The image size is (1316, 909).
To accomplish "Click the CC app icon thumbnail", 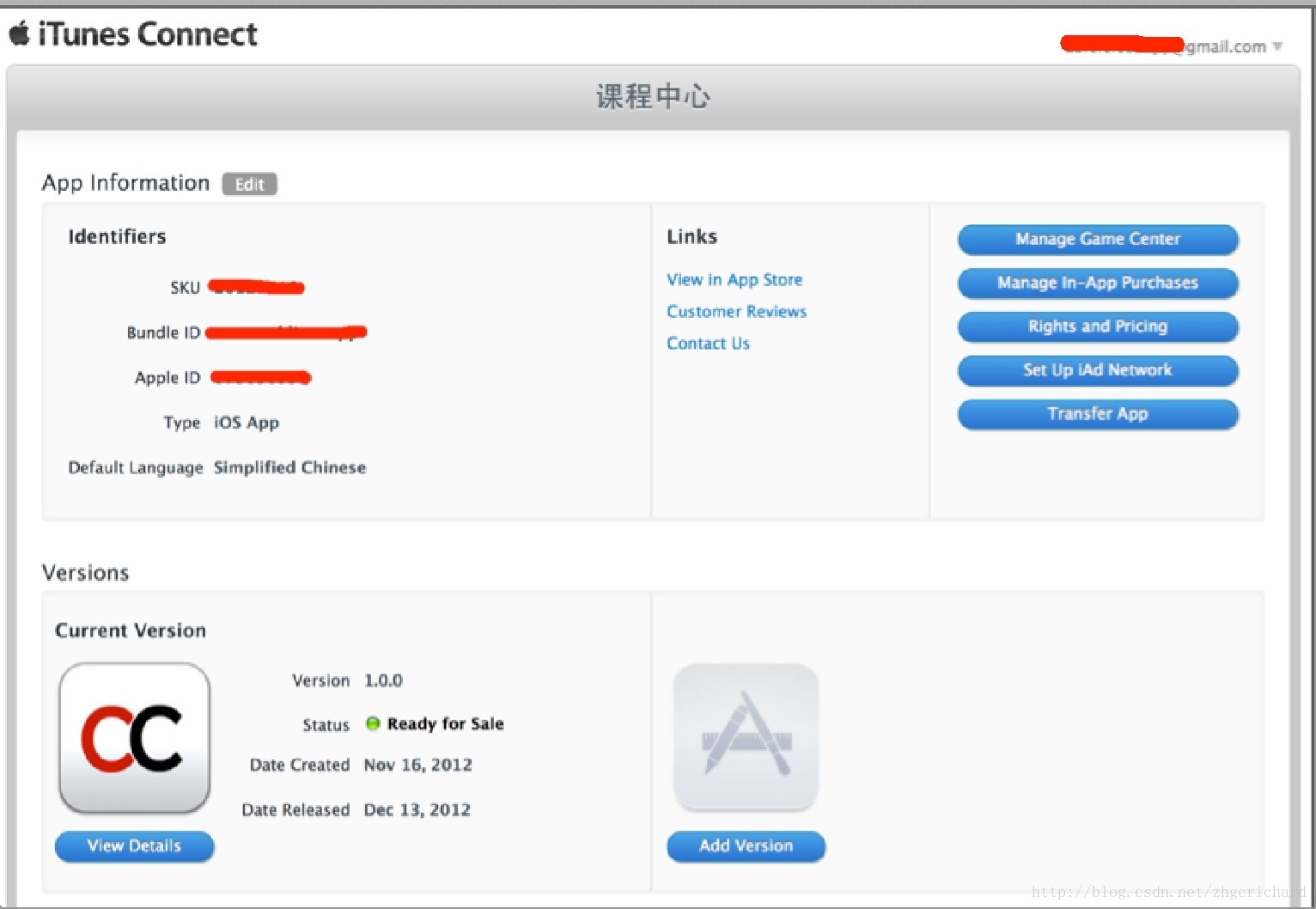I will (x=134, y=738).
